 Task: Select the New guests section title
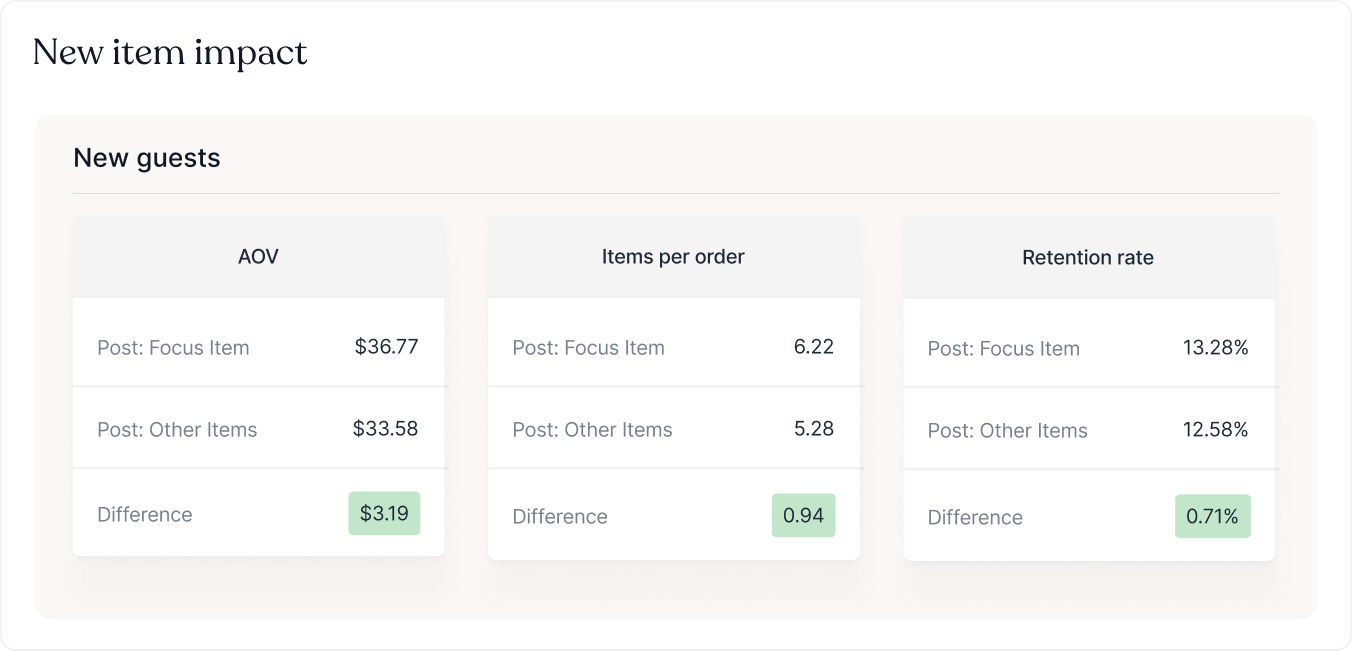(147, 158)
